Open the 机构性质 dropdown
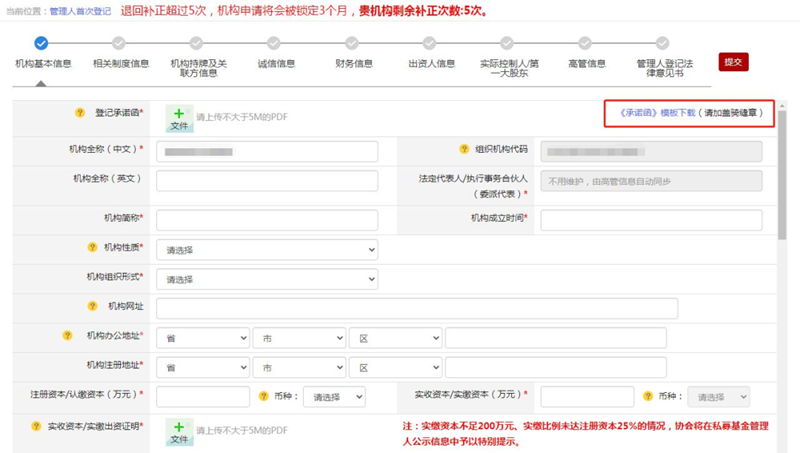Viewport: 800px width, 453px height. tap(267, 250)
